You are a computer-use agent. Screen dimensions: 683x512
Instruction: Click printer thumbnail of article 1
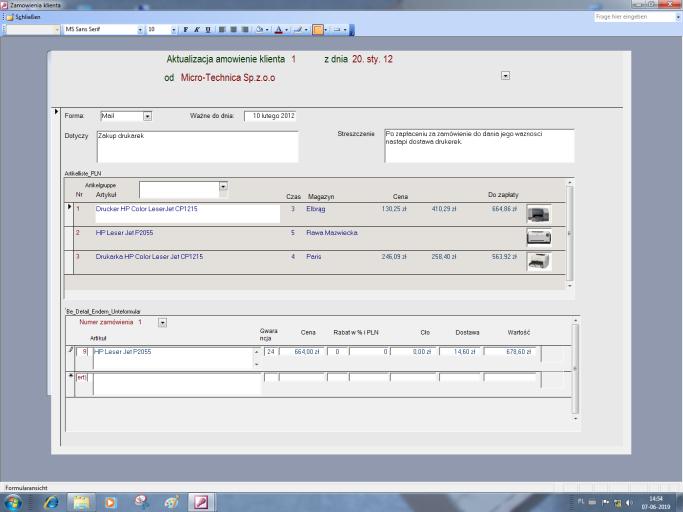point(538,214)
